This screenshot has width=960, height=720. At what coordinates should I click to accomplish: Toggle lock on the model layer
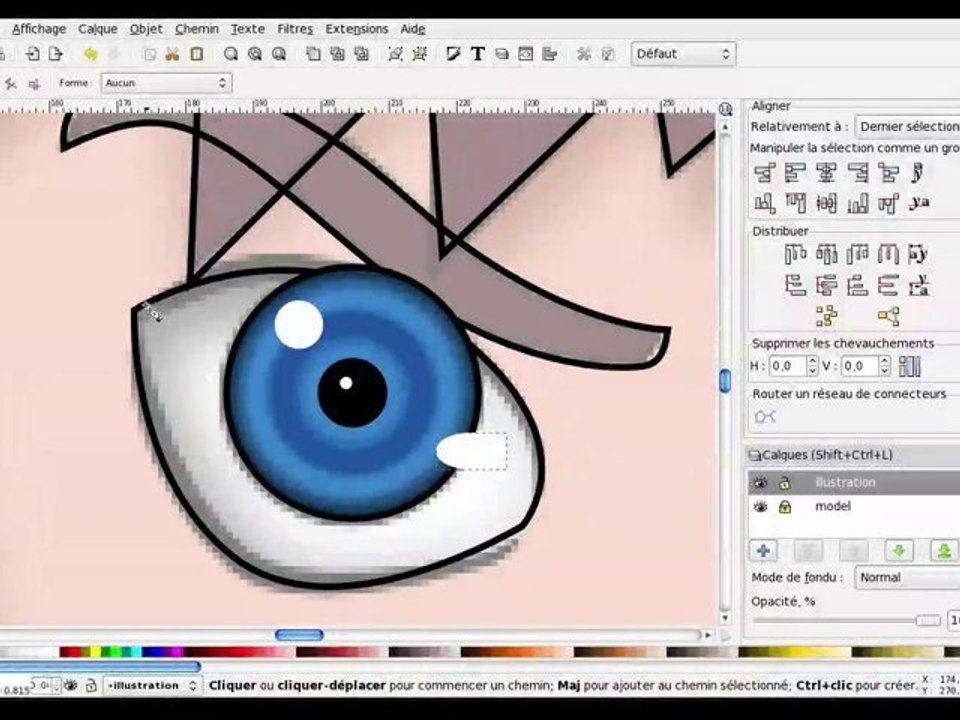click(x=784, y=506)
